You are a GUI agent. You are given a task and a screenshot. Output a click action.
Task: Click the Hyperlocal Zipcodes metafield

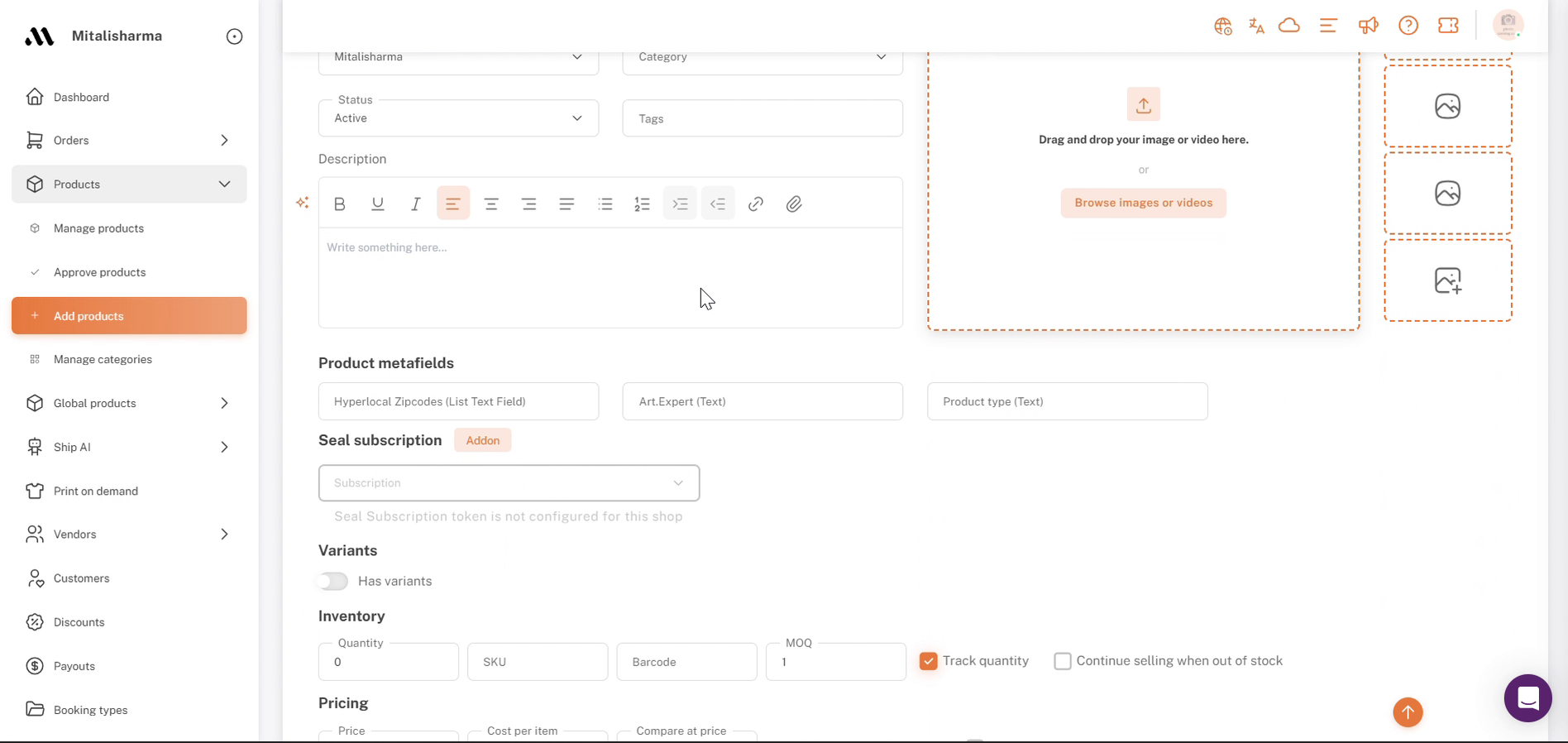(x=458, y=401)
